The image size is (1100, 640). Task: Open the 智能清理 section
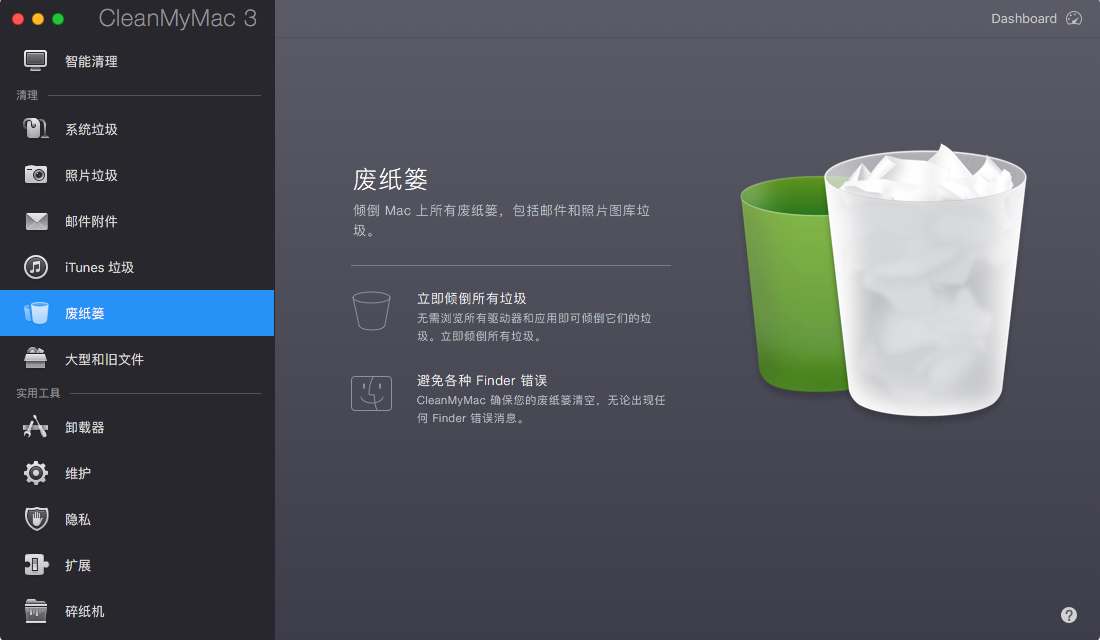point(137,61)
